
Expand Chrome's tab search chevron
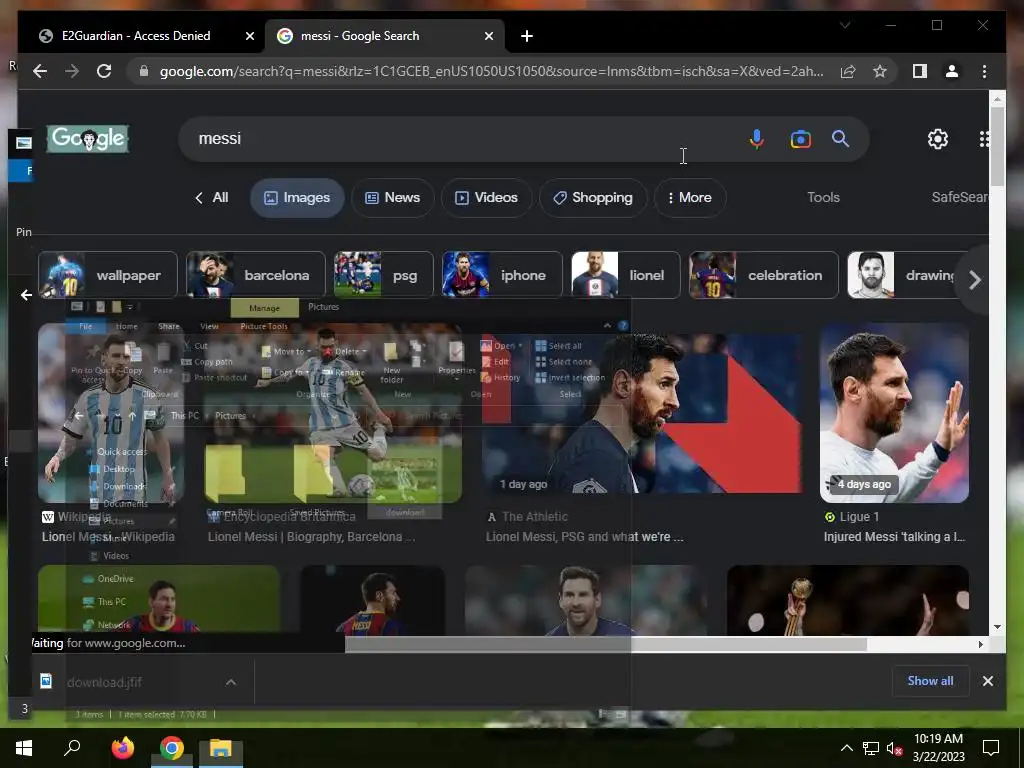845,25
